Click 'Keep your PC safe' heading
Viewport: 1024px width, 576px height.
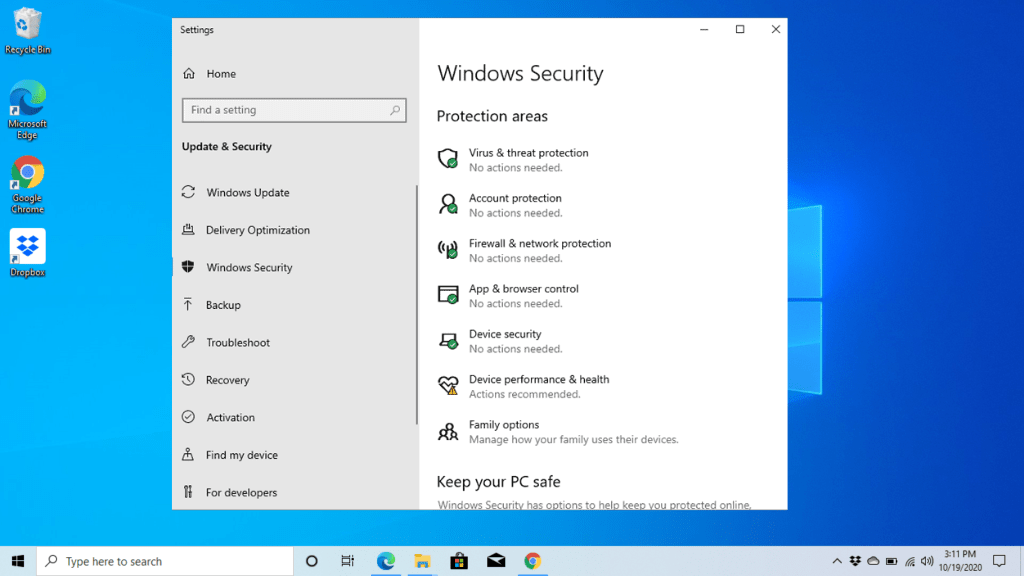pos(498,481)
